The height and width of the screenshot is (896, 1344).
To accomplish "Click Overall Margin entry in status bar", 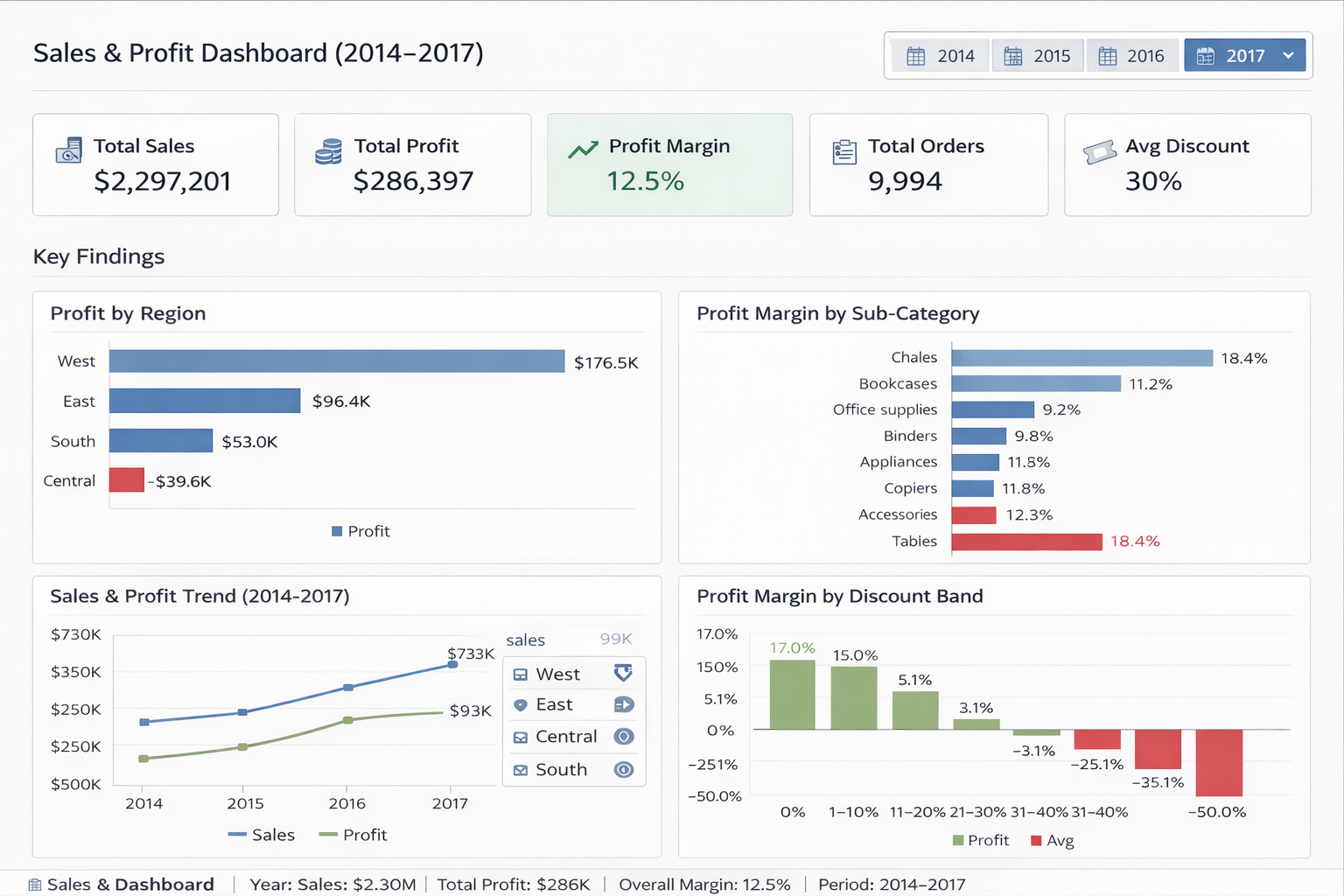I will click(x=704, y=885).
